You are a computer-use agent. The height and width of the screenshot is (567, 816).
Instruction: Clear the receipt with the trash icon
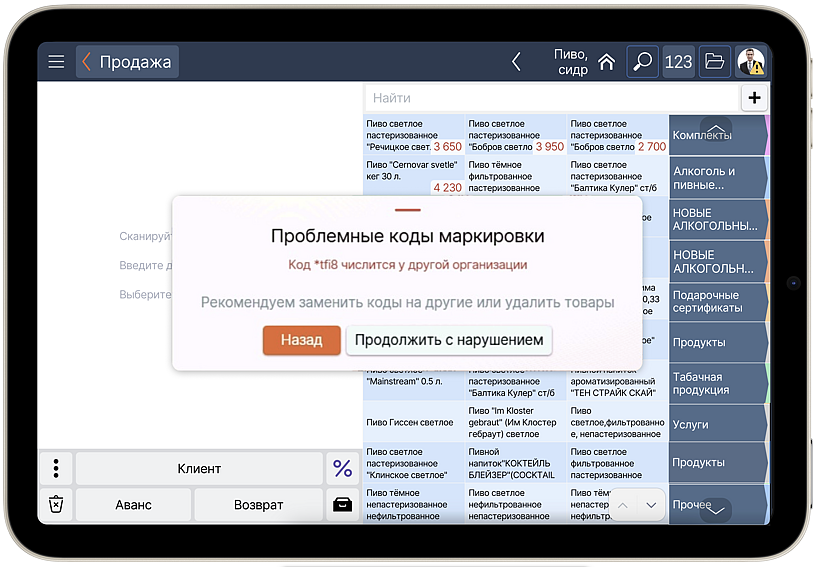click(56, 505)
